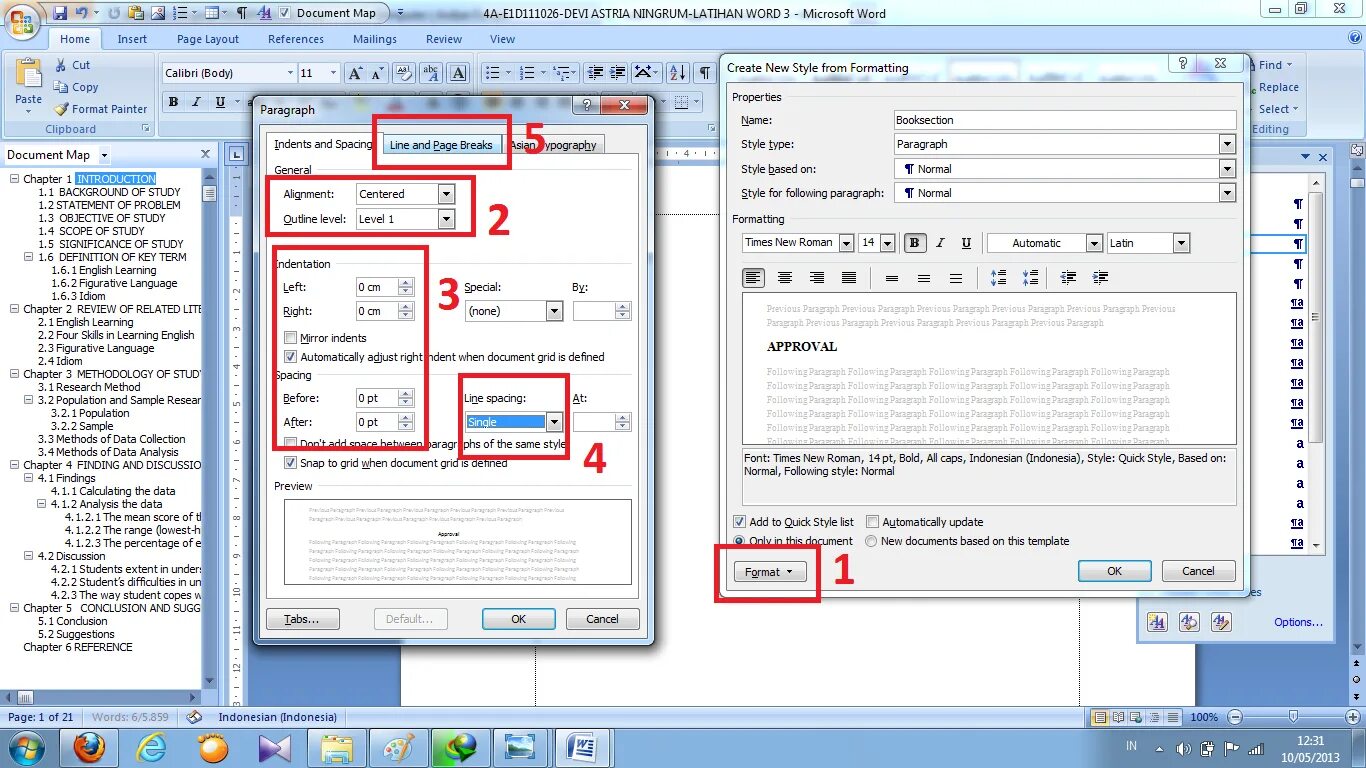Open Line spacing dropdown

tap(554, 422)
